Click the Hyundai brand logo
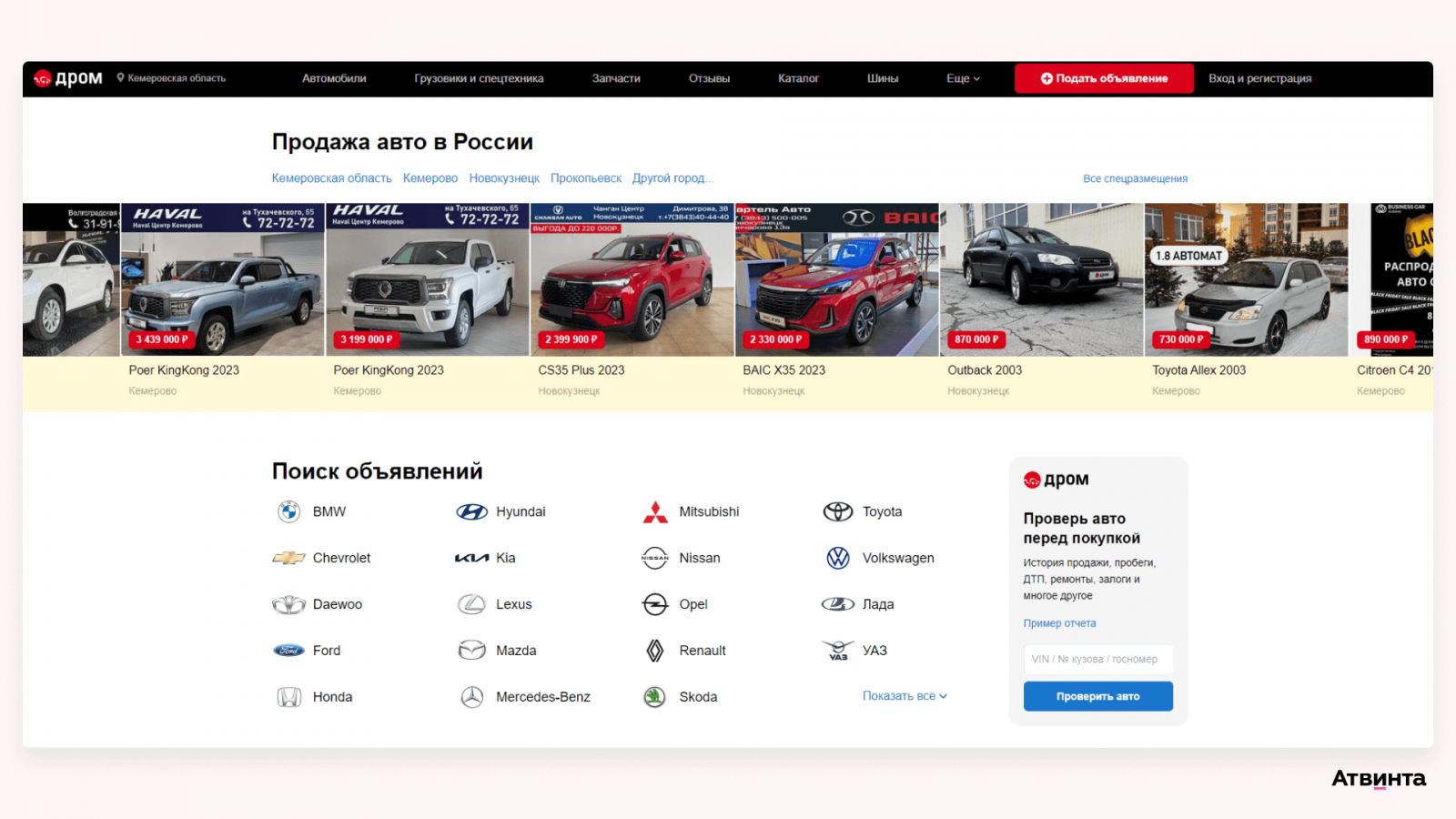Viewport: 1456px width, 819px height. click(471, 512)
